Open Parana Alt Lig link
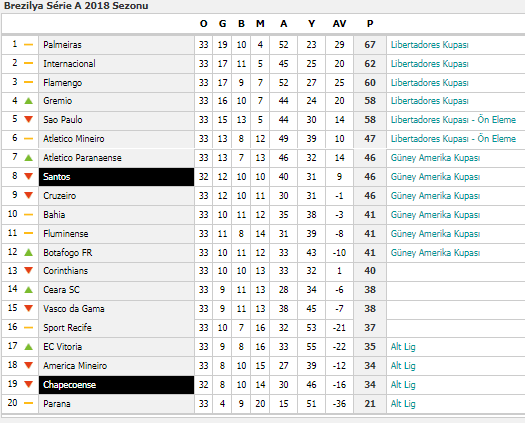The height and width of the screenshot is (423, 525). tap(403, 404)
